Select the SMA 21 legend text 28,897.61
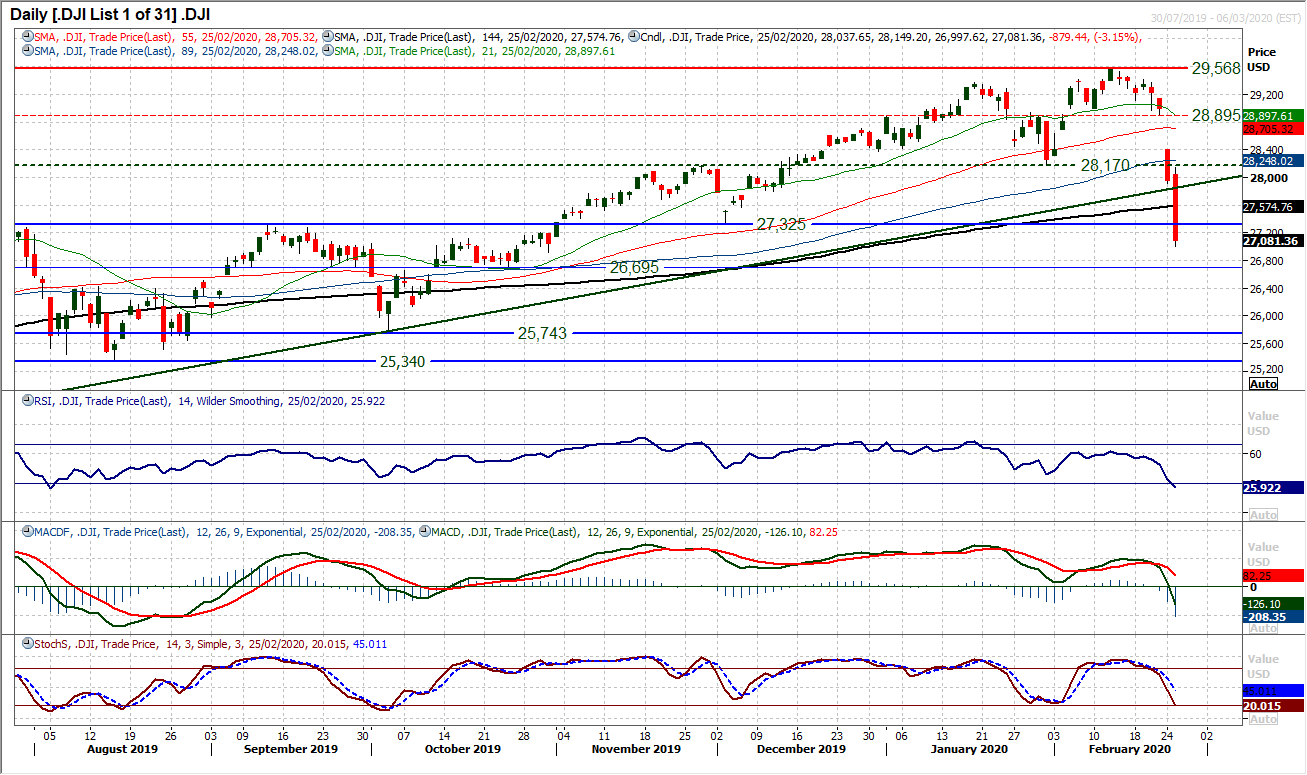This screenshot has height=775, width=1307. click(x=476, y=50)
